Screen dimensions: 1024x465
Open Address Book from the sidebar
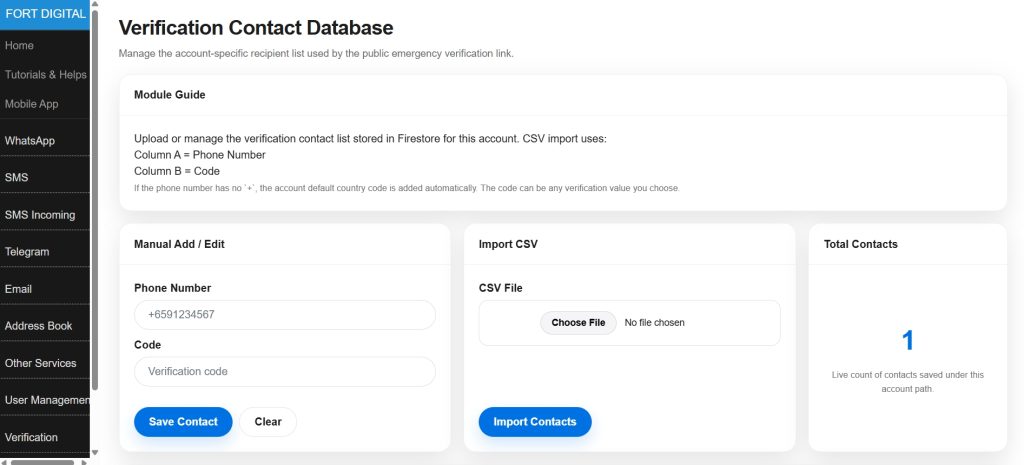pos(38,326)
